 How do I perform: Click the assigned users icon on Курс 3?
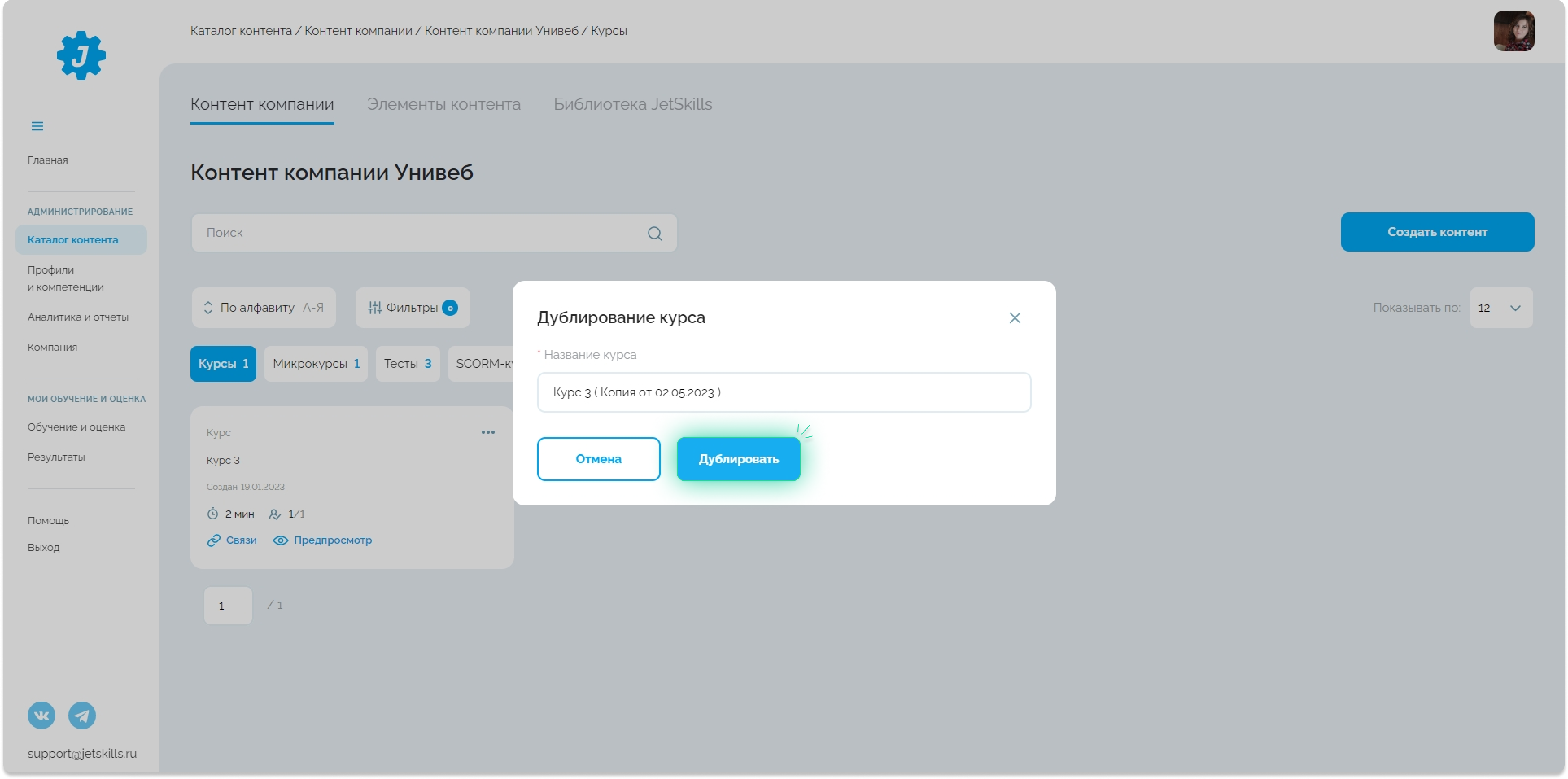point(275,514)
